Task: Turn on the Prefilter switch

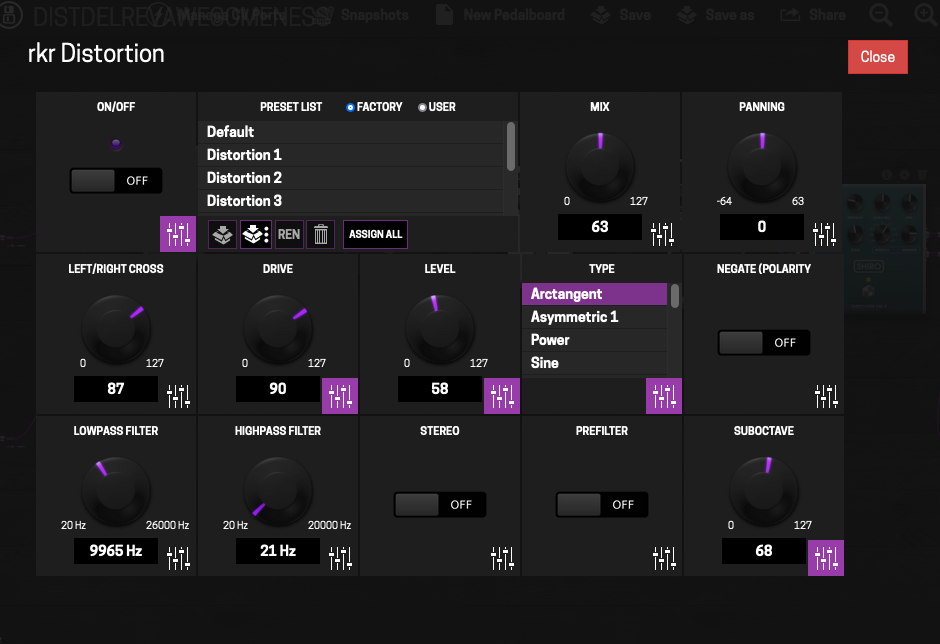Action: coord(602,505)
